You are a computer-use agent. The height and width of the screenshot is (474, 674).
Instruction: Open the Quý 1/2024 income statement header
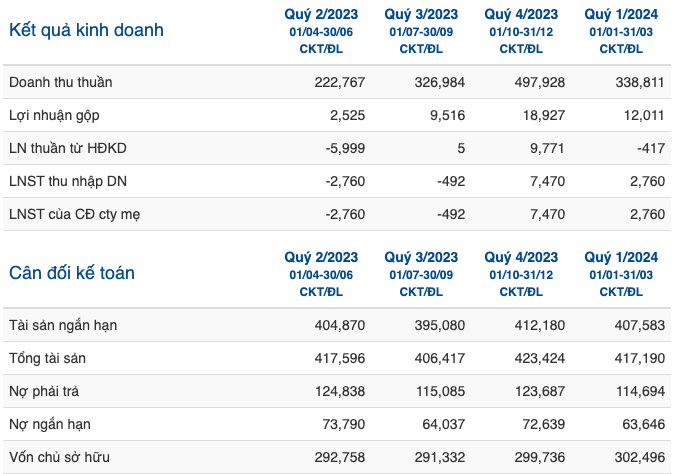tap(621, 14)
